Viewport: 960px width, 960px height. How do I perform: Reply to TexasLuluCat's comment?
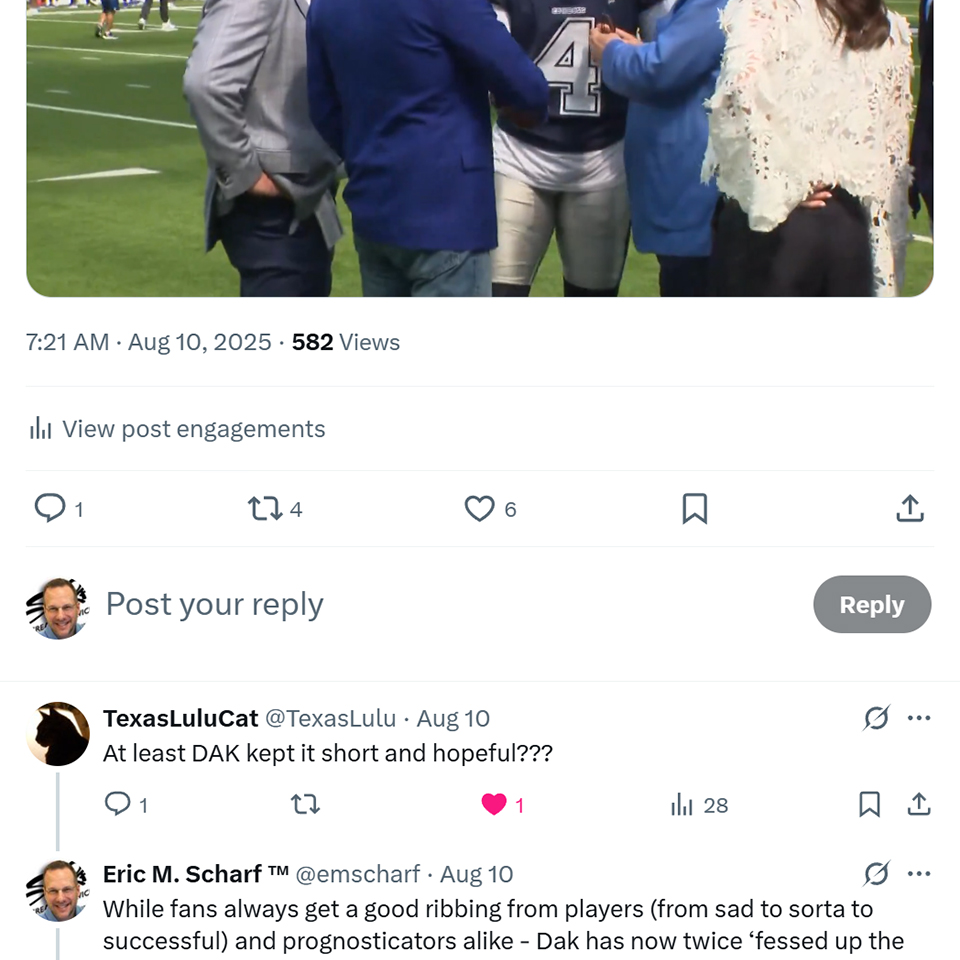(118, 804)
